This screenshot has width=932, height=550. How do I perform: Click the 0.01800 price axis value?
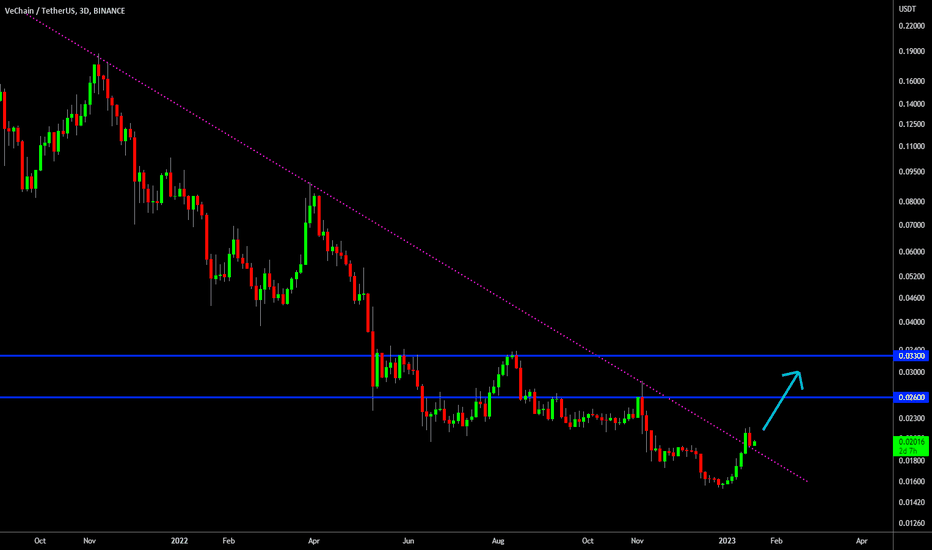click(912, 461)
